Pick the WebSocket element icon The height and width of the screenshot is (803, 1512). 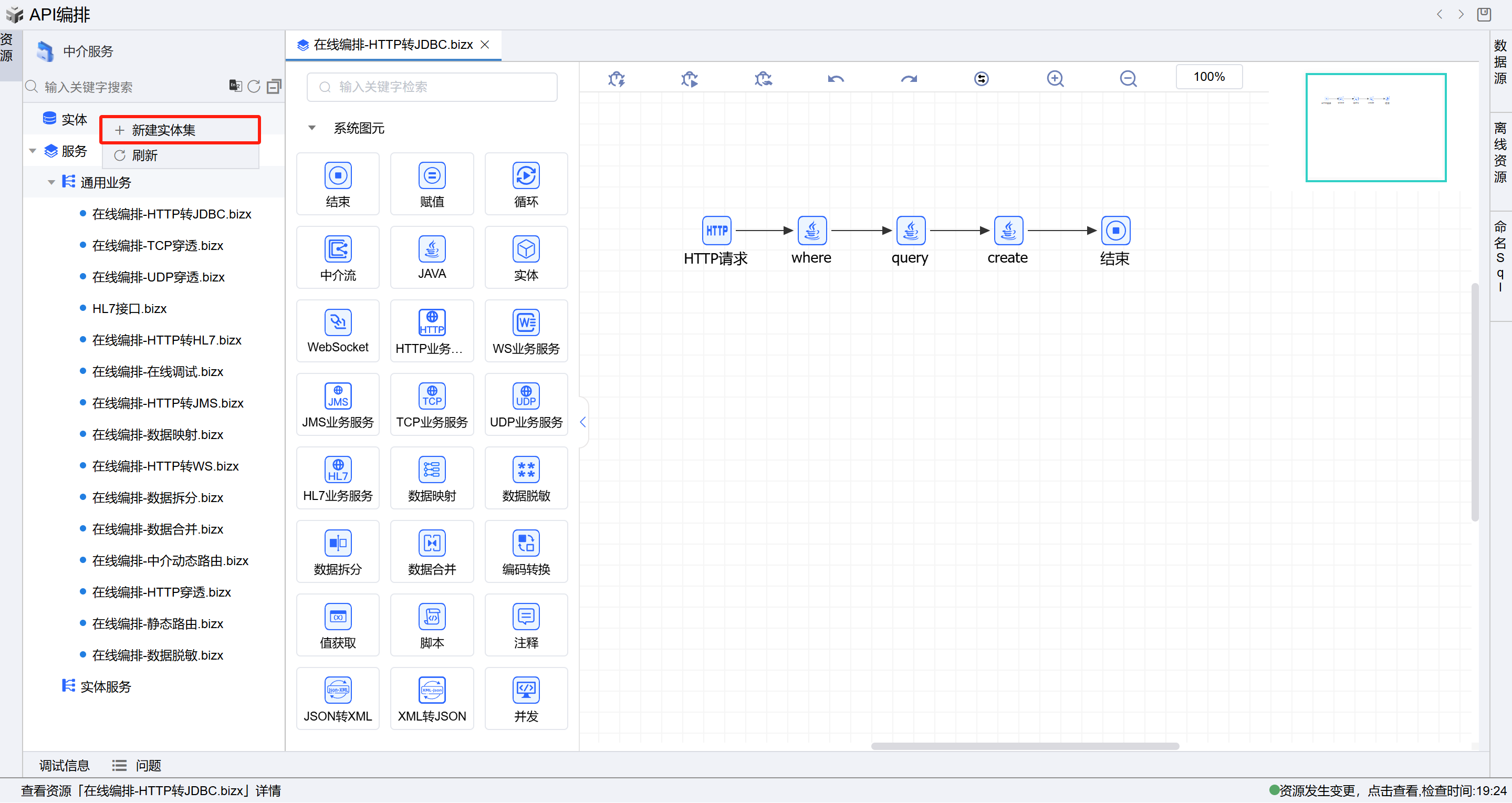pos(338,323)
